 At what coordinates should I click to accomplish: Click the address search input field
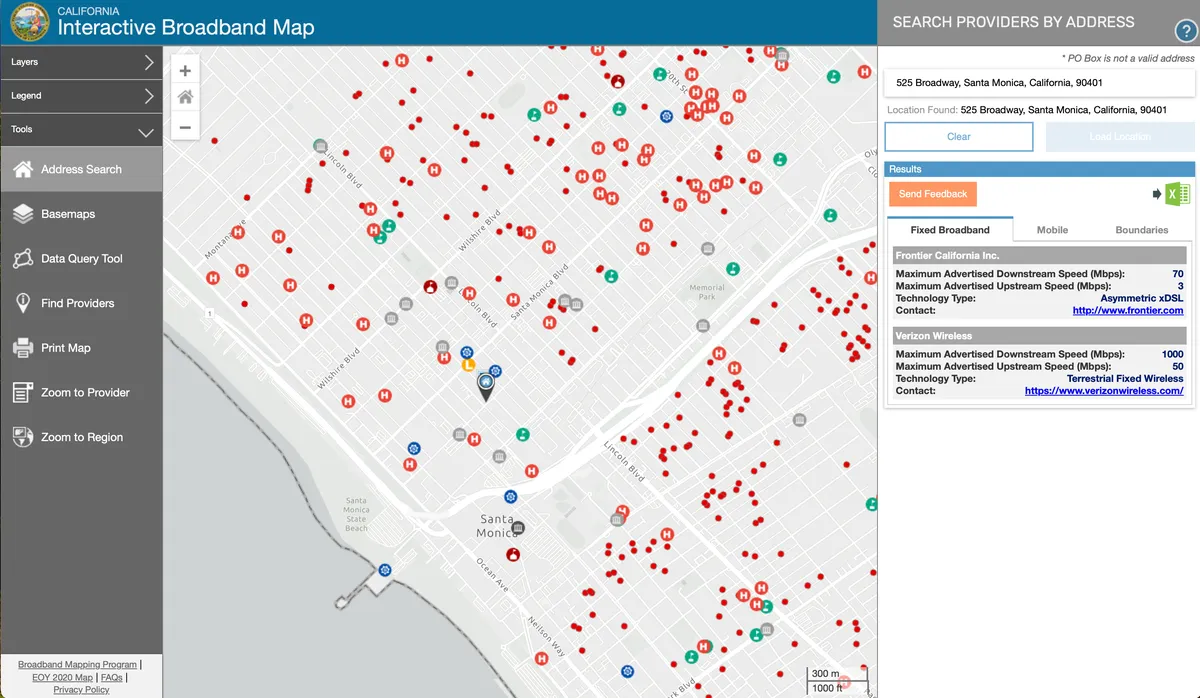click(1040, 83)
